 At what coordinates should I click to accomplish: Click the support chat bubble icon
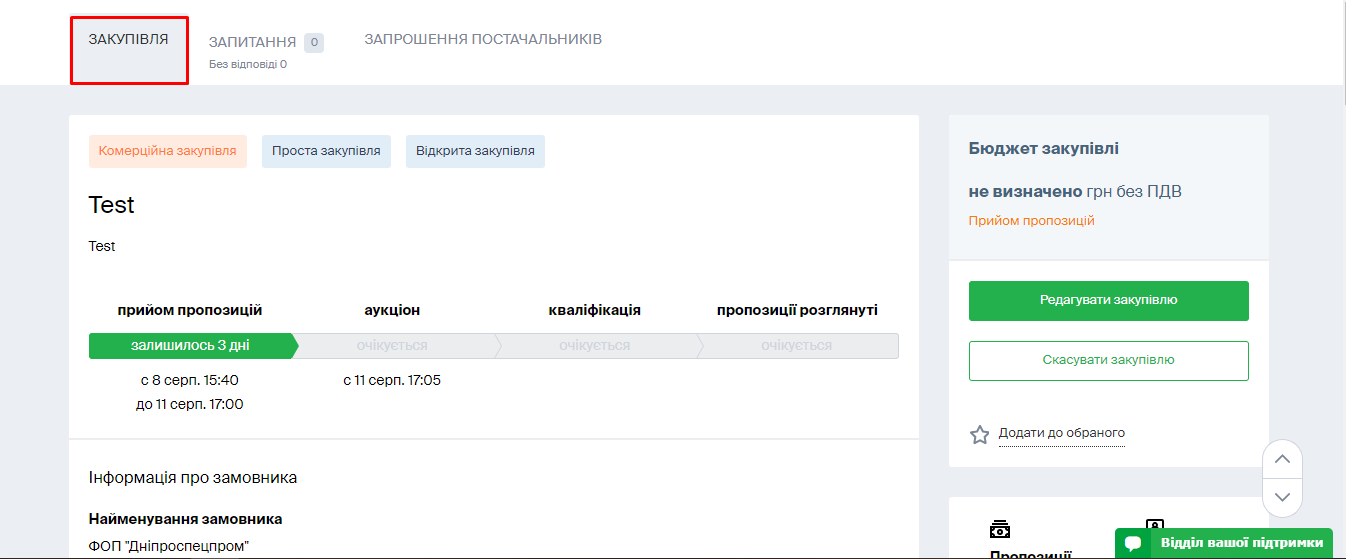[x=1133, y=543]
